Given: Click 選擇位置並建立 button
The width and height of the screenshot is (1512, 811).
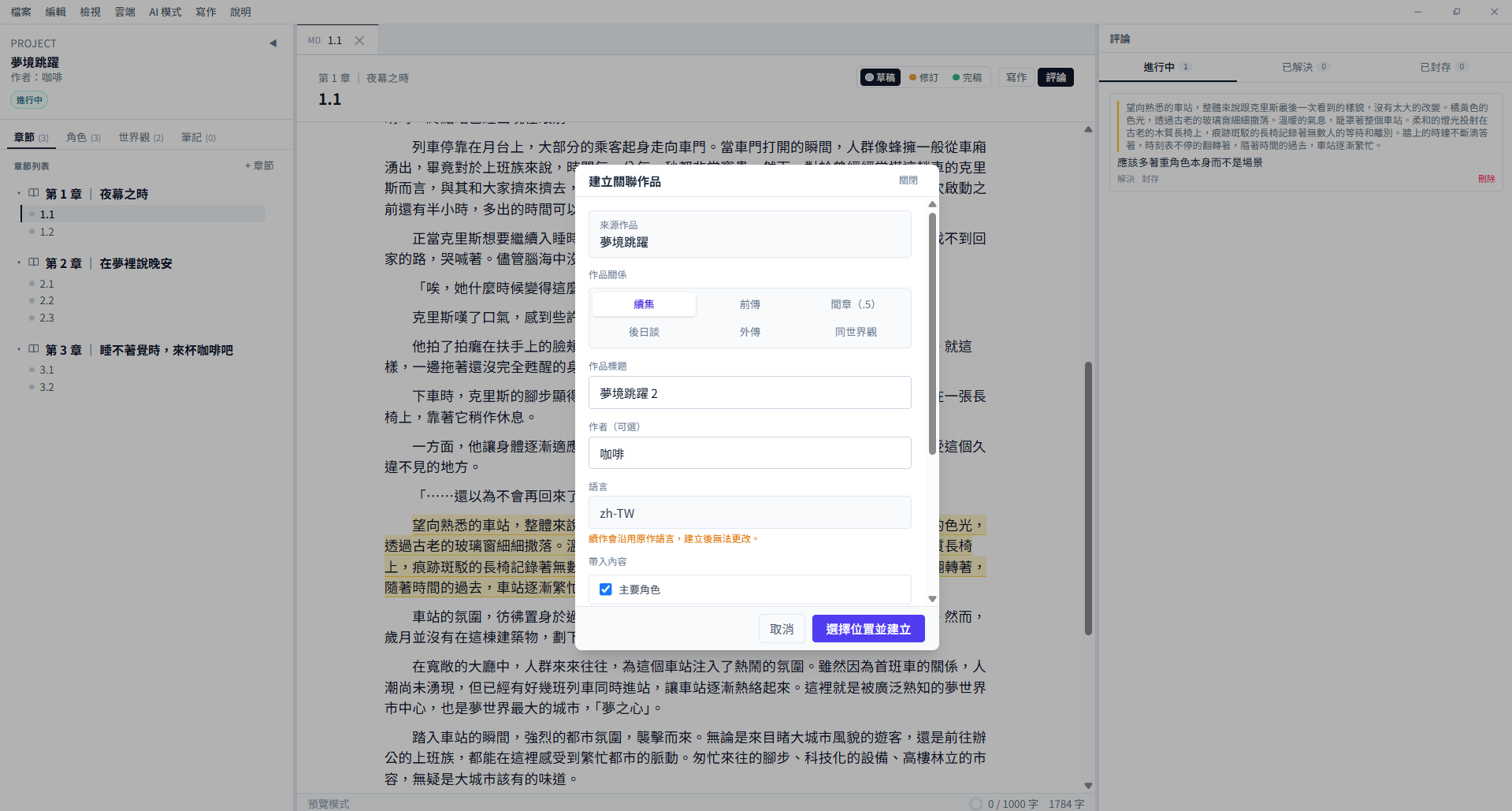Looking at the screenshot, I should pyautogui.click(x=868, y=629).
